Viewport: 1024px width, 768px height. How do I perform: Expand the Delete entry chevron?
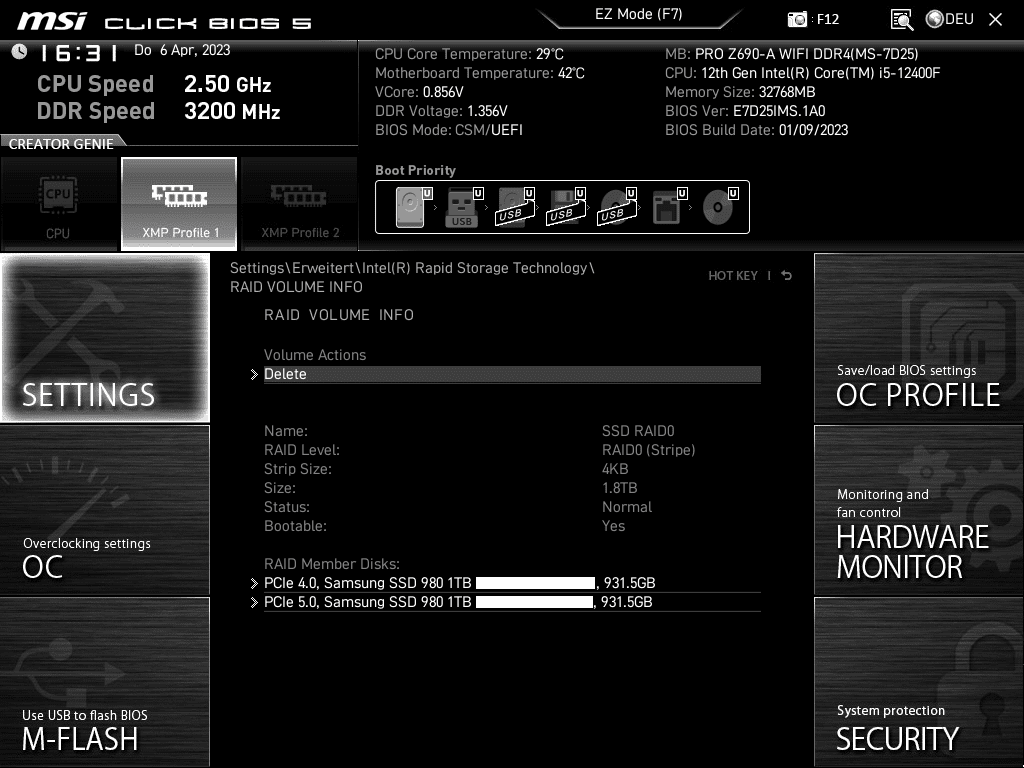[254, 374]
